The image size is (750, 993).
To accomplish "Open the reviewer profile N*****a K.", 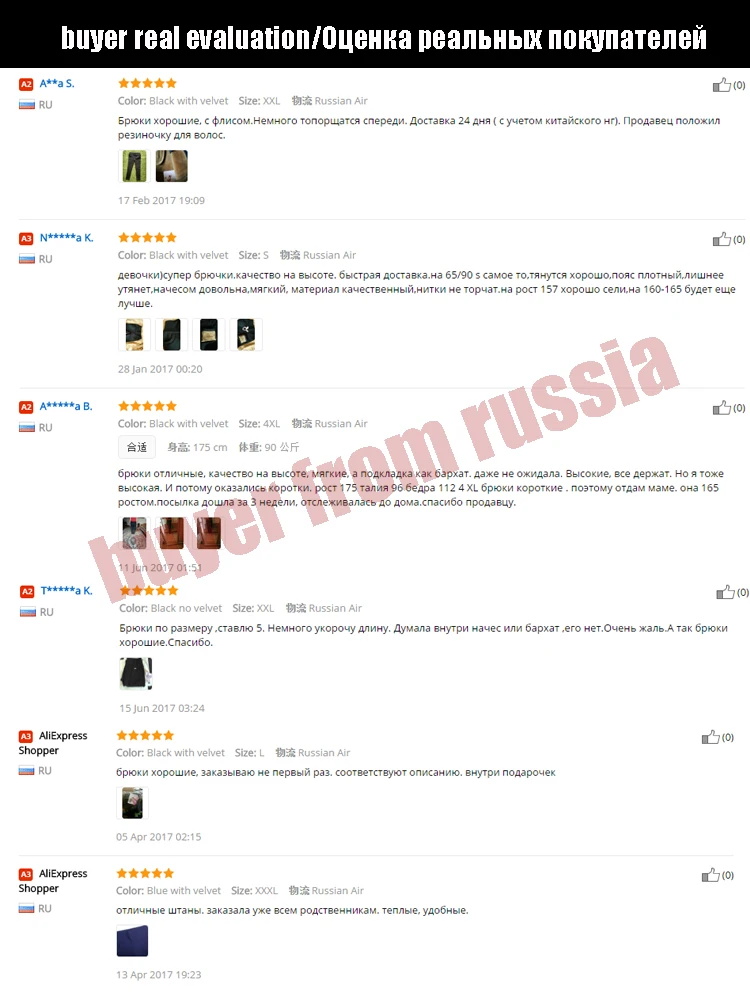I will tap(67, 237).
